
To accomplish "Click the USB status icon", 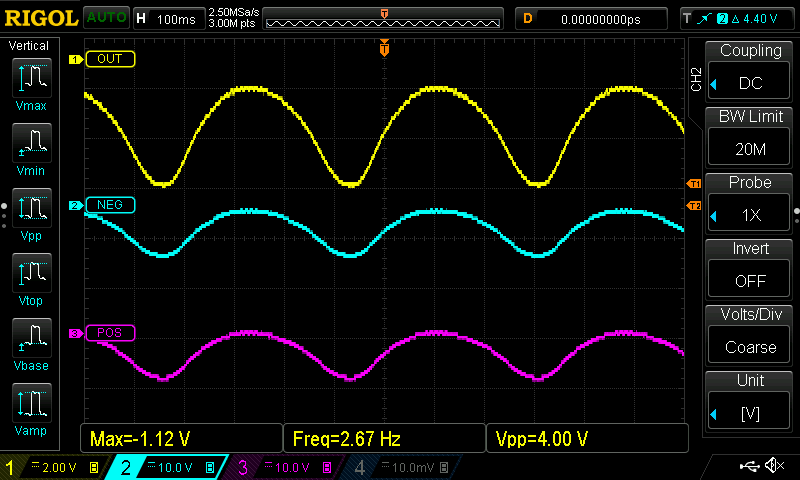I will point(750,466).
